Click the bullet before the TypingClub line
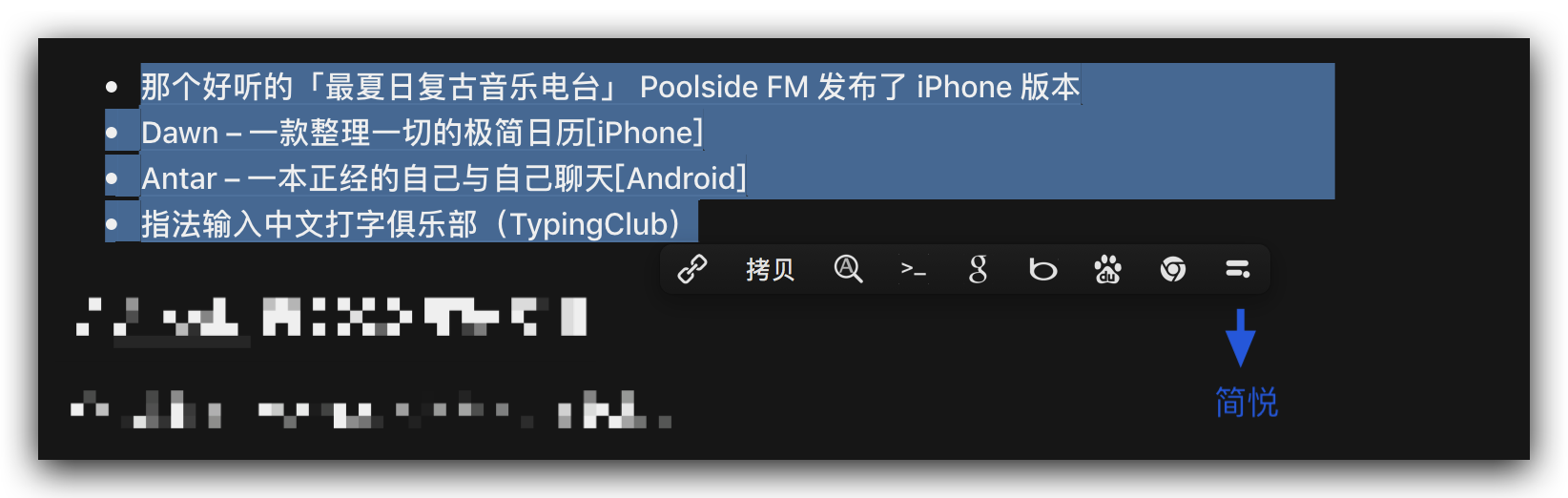The height and width of the screenshot is (498, 1568). pos(112,224)
